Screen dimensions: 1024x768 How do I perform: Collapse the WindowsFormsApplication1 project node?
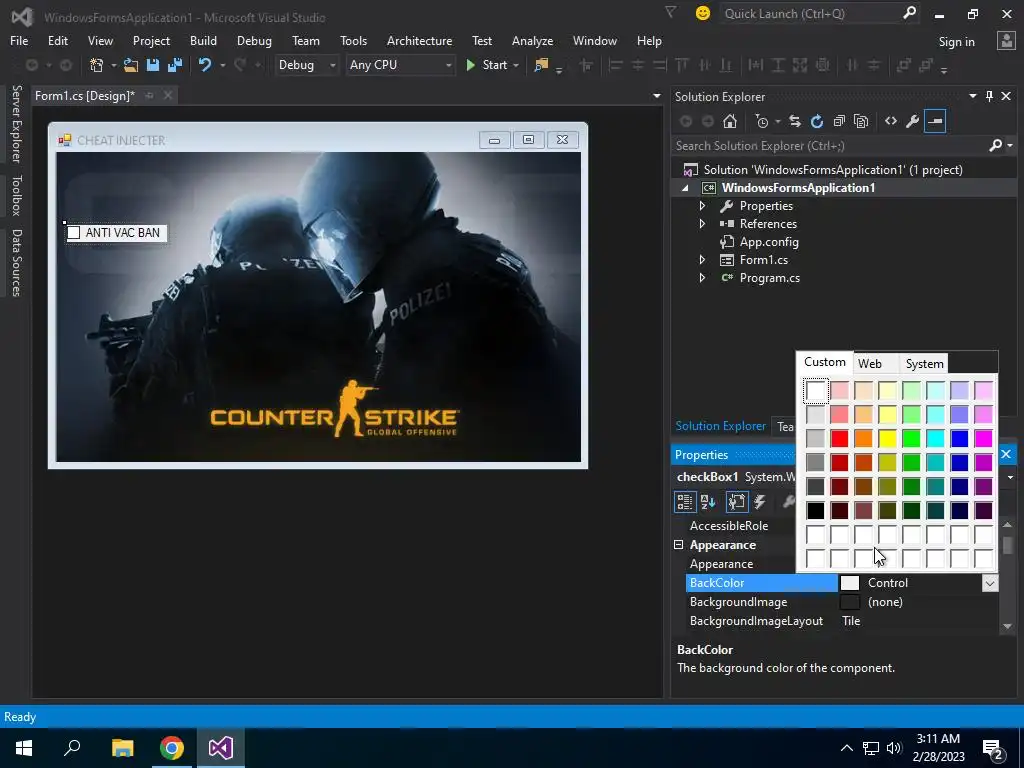click(x=685, y=188)
